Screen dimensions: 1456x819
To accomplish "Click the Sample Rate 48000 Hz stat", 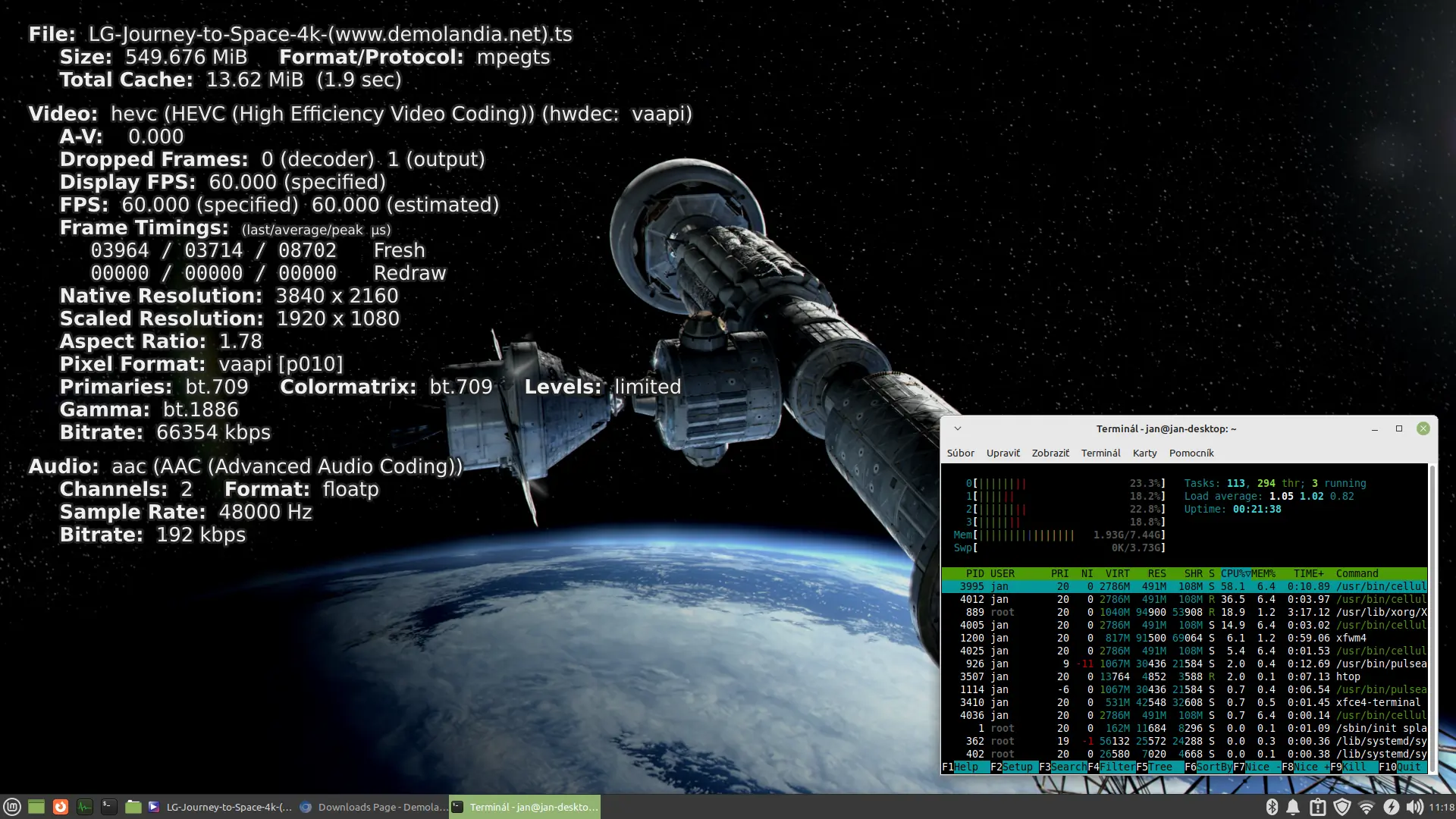I will click(186, 512).
